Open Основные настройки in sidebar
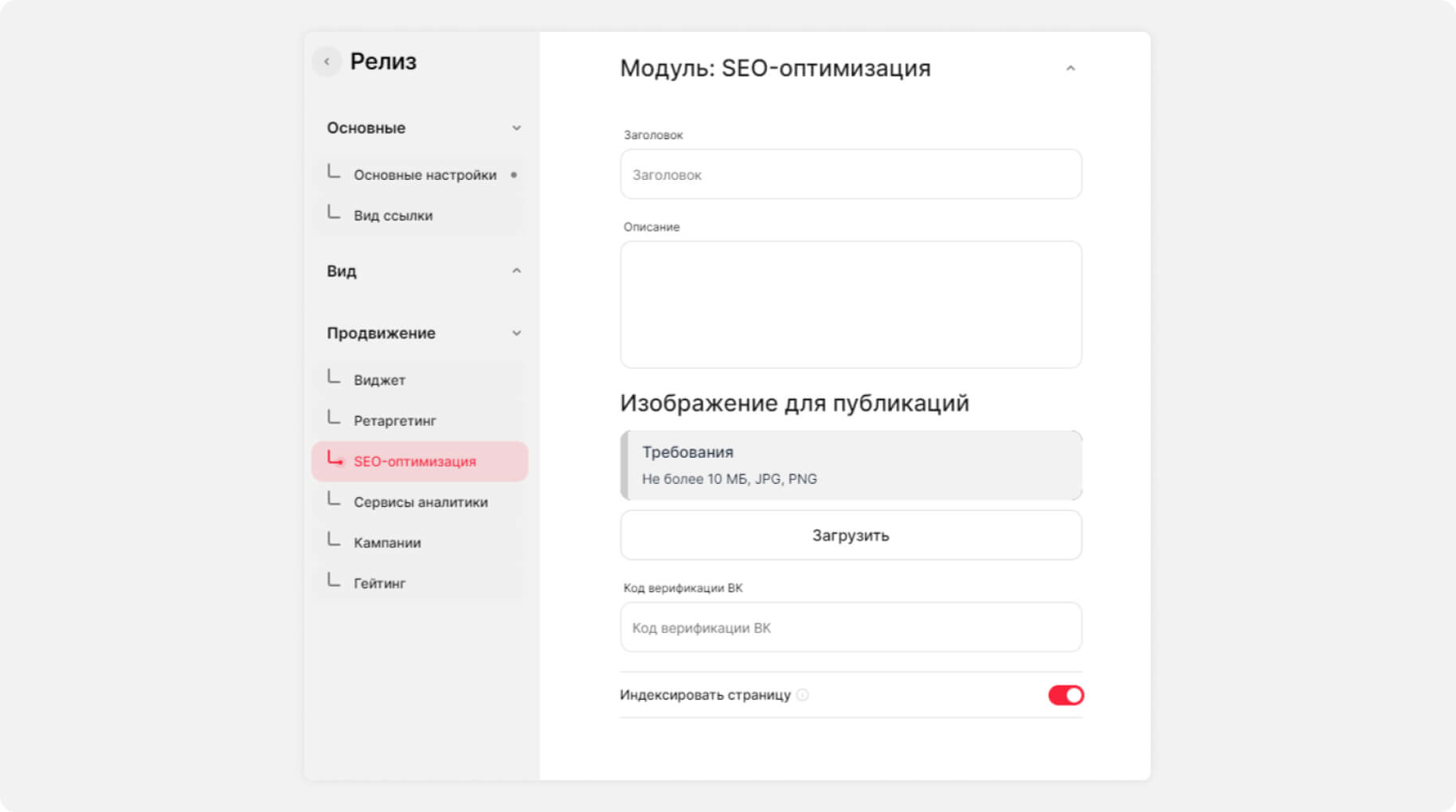This screenshot has width=1456, height=812. (x=425, y=175)
